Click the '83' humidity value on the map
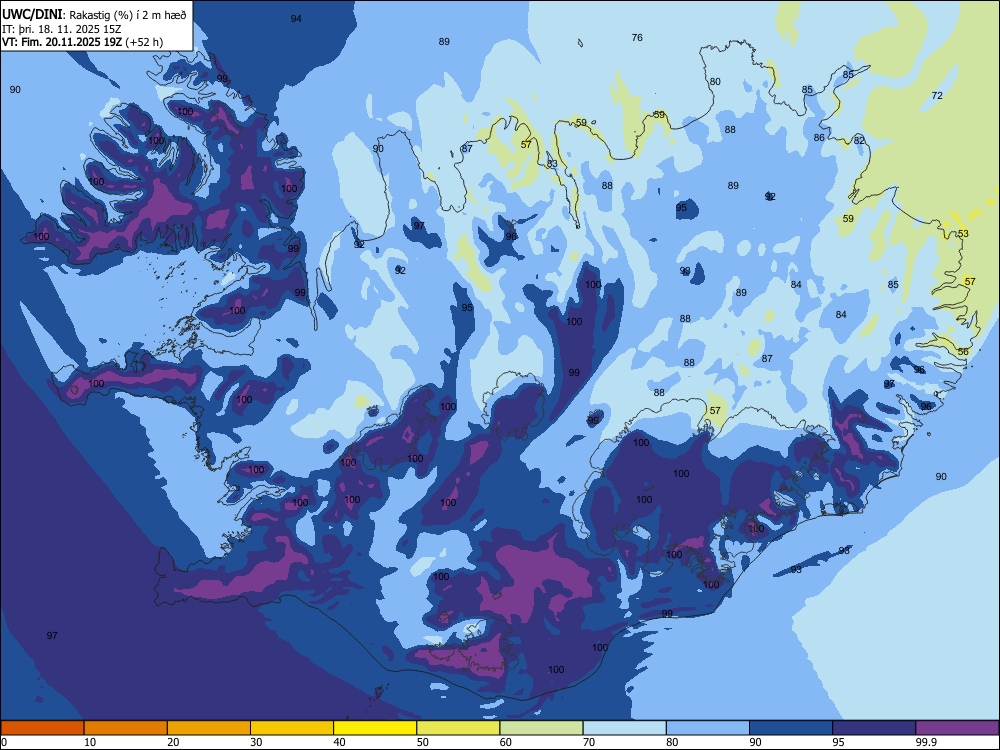Screen dimensions: 1000x750 click(x=552, y=164)
